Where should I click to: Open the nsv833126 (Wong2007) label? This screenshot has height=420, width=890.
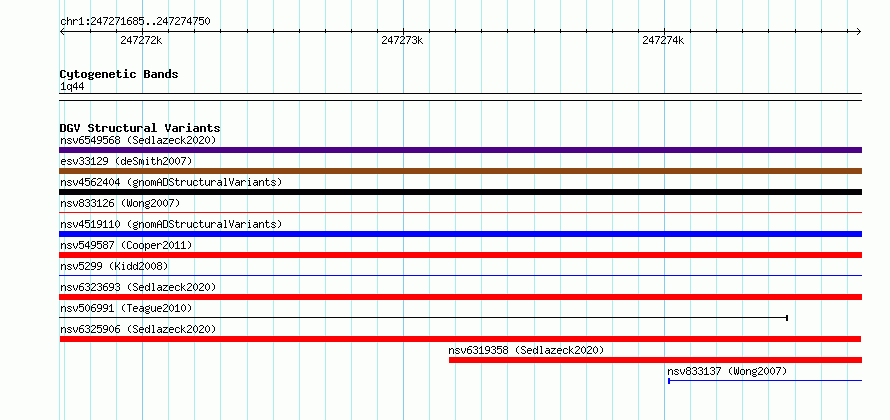click(120, 203)
